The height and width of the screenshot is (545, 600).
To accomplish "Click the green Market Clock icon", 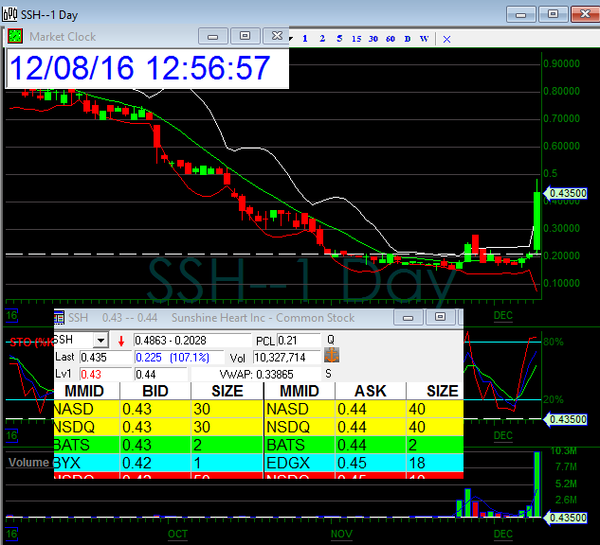I will pyautogui.click(x=16, y=36).
